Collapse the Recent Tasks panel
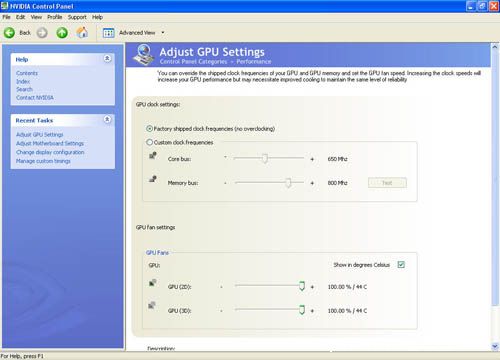This screenshot has height=360, width=500. tap(107, 119)
